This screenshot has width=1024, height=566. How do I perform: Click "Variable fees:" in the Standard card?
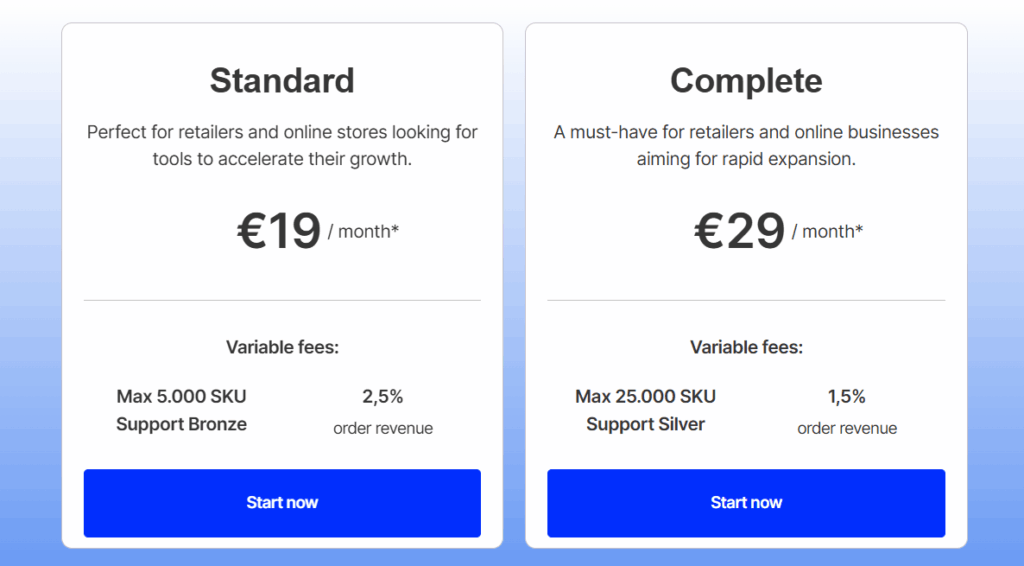[282, 348]
